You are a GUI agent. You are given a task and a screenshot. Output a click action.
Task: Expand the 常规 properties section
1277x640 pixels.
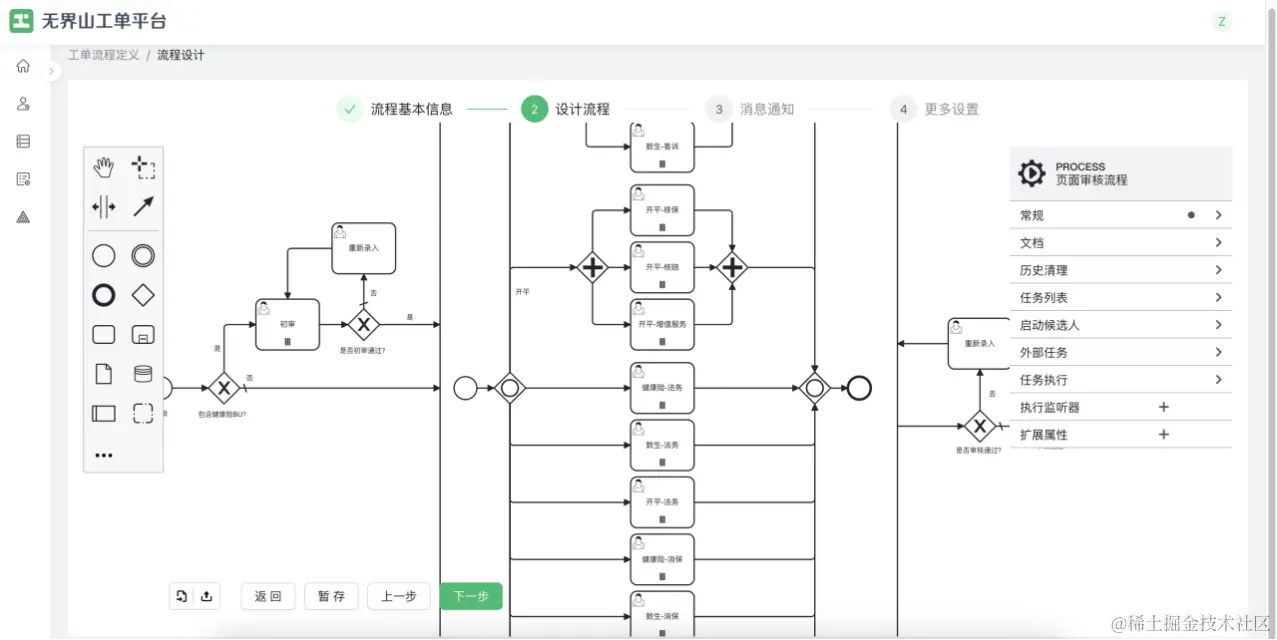pyautogui.click(x=1120, y=214)
